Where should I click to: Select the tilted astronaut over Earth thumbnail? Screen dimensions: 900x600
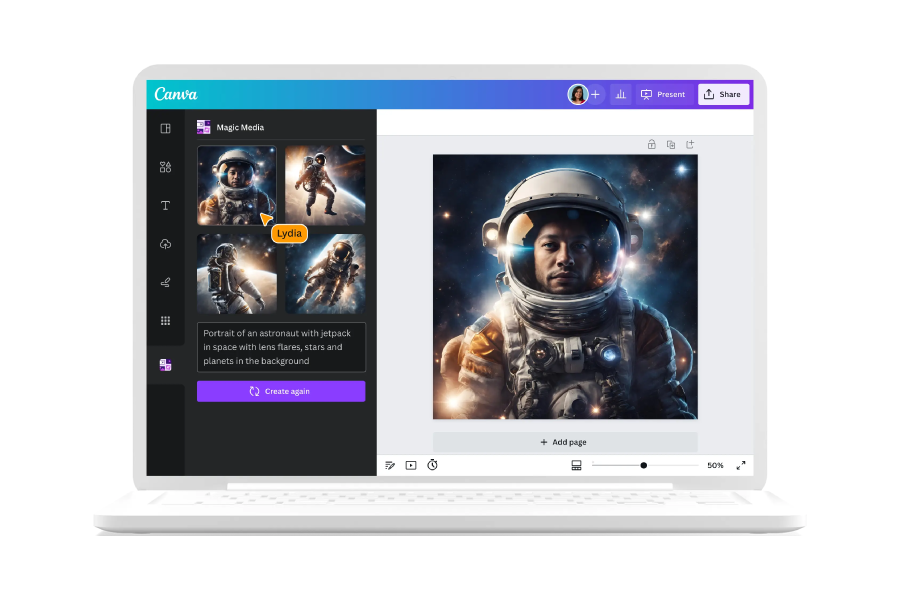(325, 274)
